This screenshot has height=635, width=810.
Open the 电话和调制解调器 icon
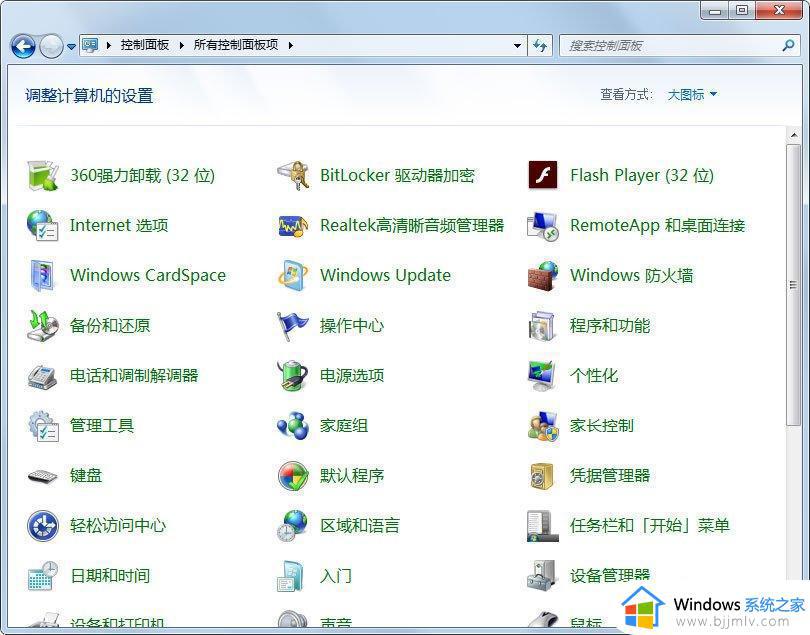tap(42, 376)
